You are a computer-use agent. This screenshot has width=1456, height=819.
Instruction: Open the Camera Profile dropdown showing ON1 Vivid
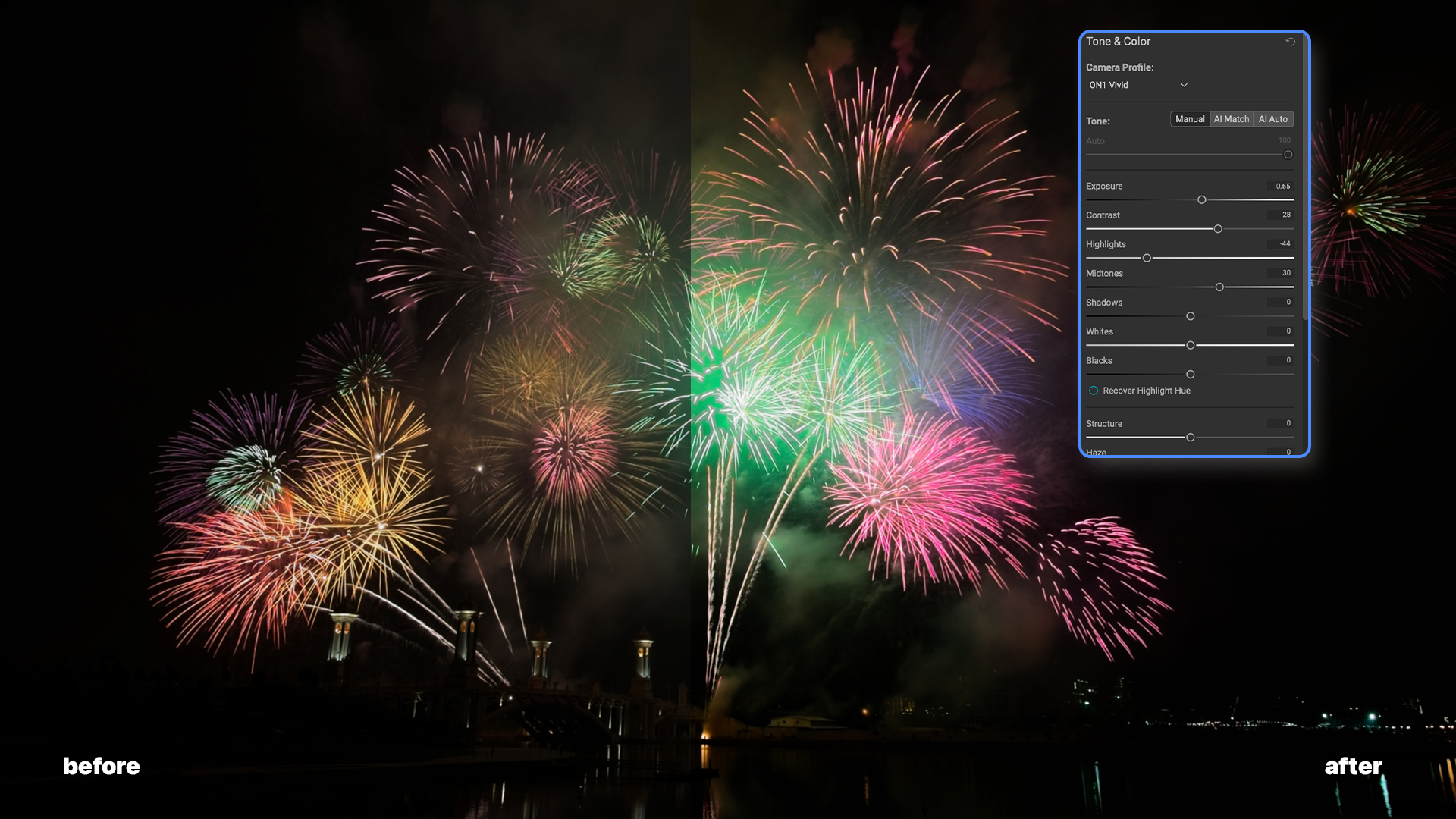point(1137,85)
